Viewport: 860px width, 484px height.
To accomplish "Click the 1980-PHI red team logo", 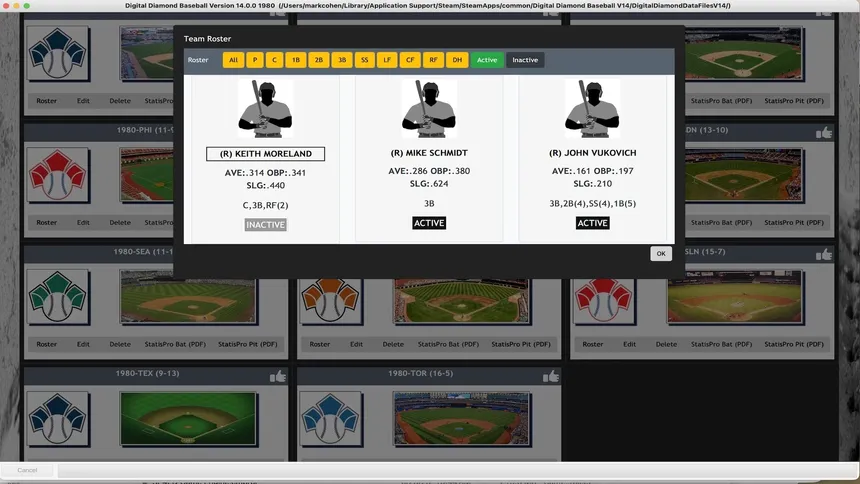I will pyautogui.click(x=58, y=175).
